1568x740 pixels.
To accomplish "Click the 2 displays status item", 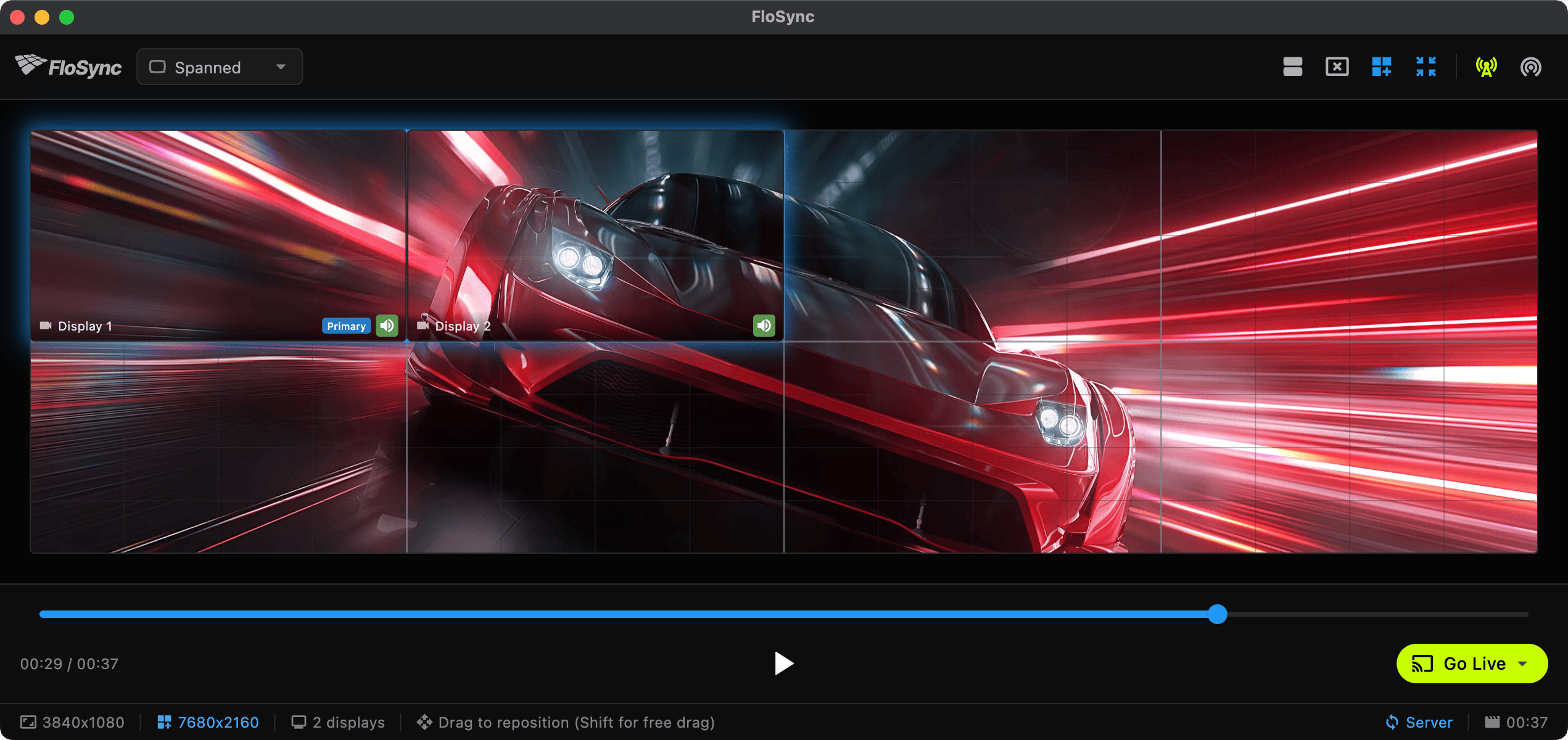I will click(338, 722).
